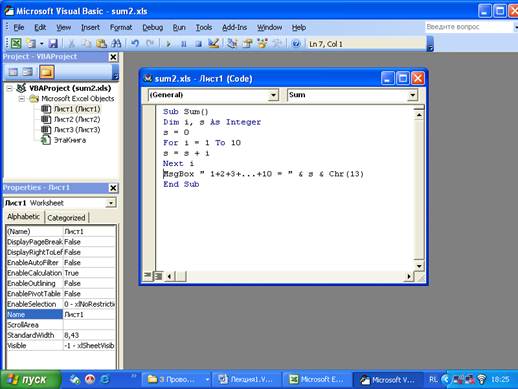Screen dimensions: 518x389
Task: Switch to Procedure View button
Action: [147, 276]
